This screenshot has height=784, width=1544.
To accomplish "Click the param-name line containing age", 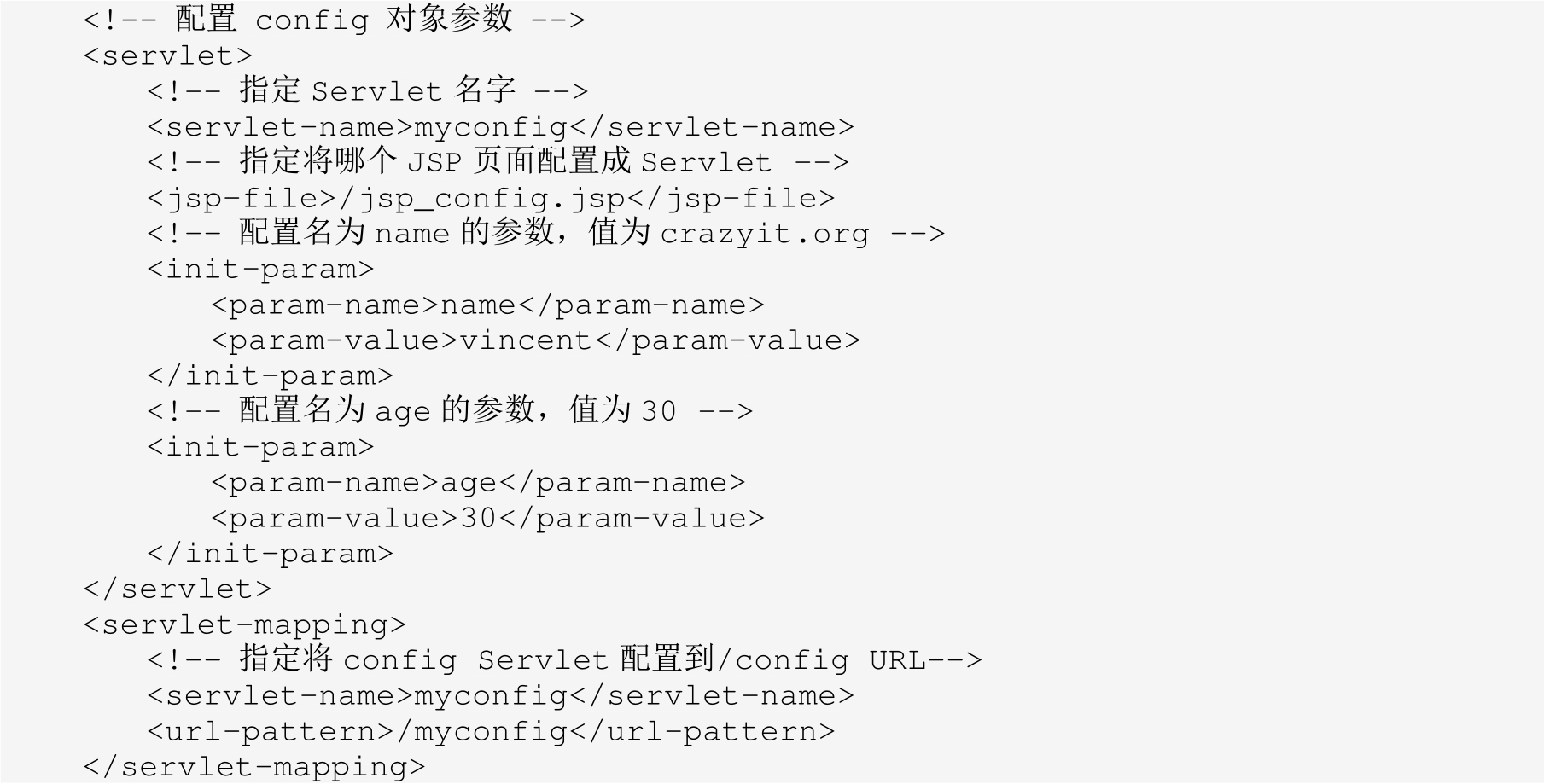I will click(478, 482).
